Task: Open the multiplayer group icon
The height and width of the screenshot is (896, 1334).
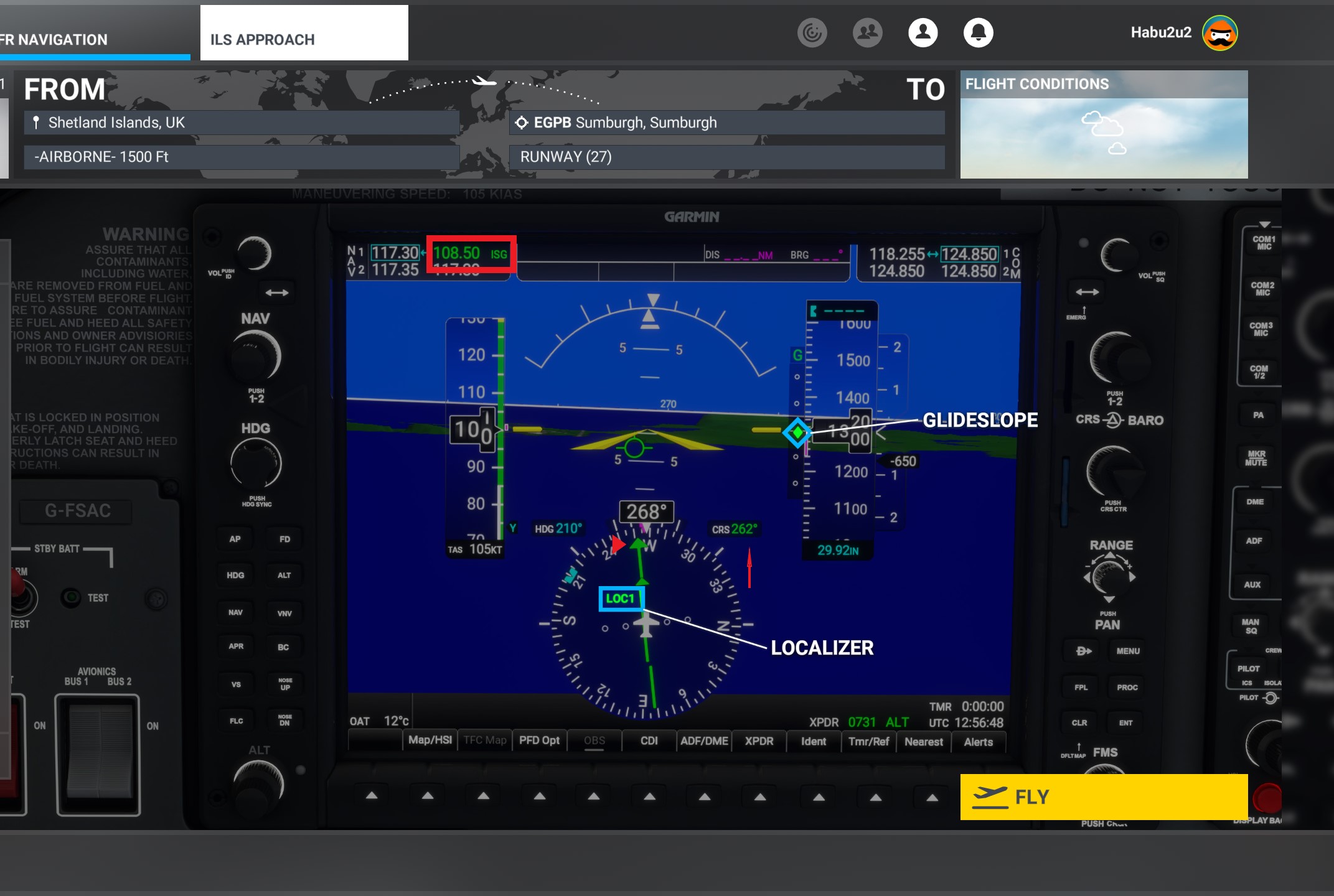Action: click(867, 32)
